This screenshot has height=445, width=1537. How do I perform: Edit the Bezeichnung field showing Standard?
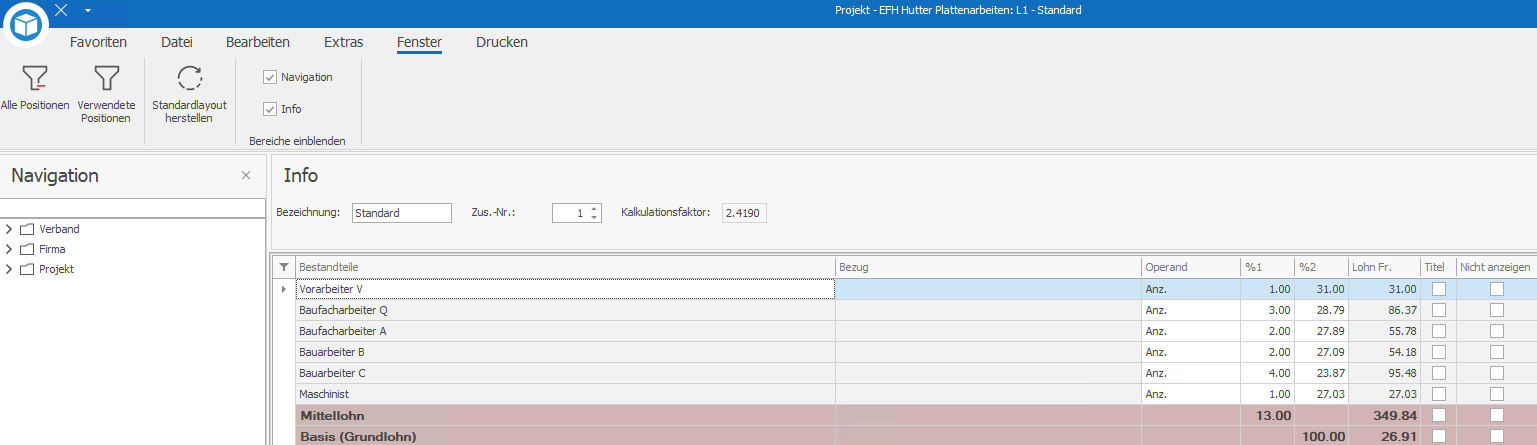[402, 213]
